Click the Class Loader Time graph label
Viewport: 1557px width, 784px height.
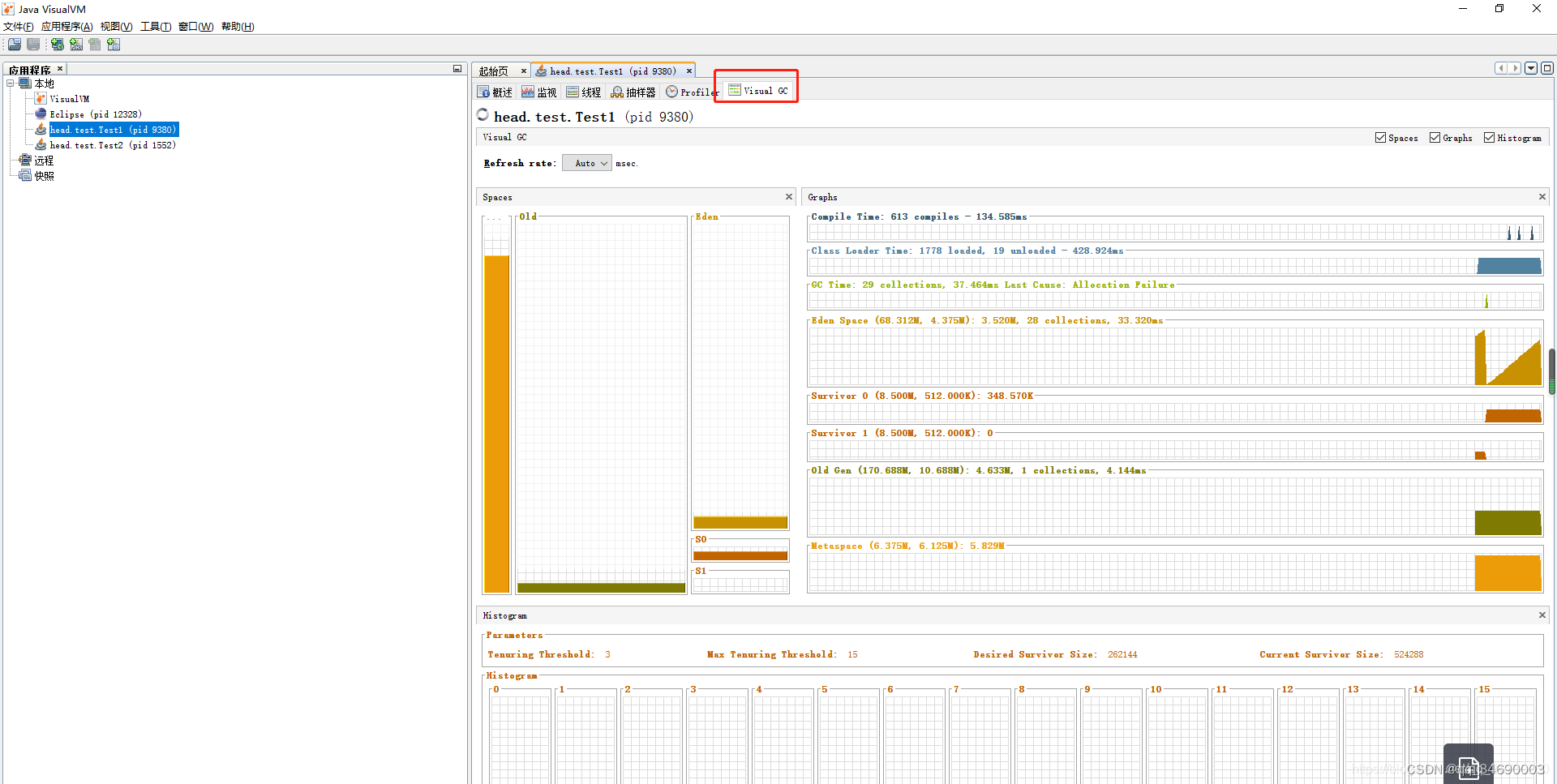pyautogui.click(x=967, y=251)
